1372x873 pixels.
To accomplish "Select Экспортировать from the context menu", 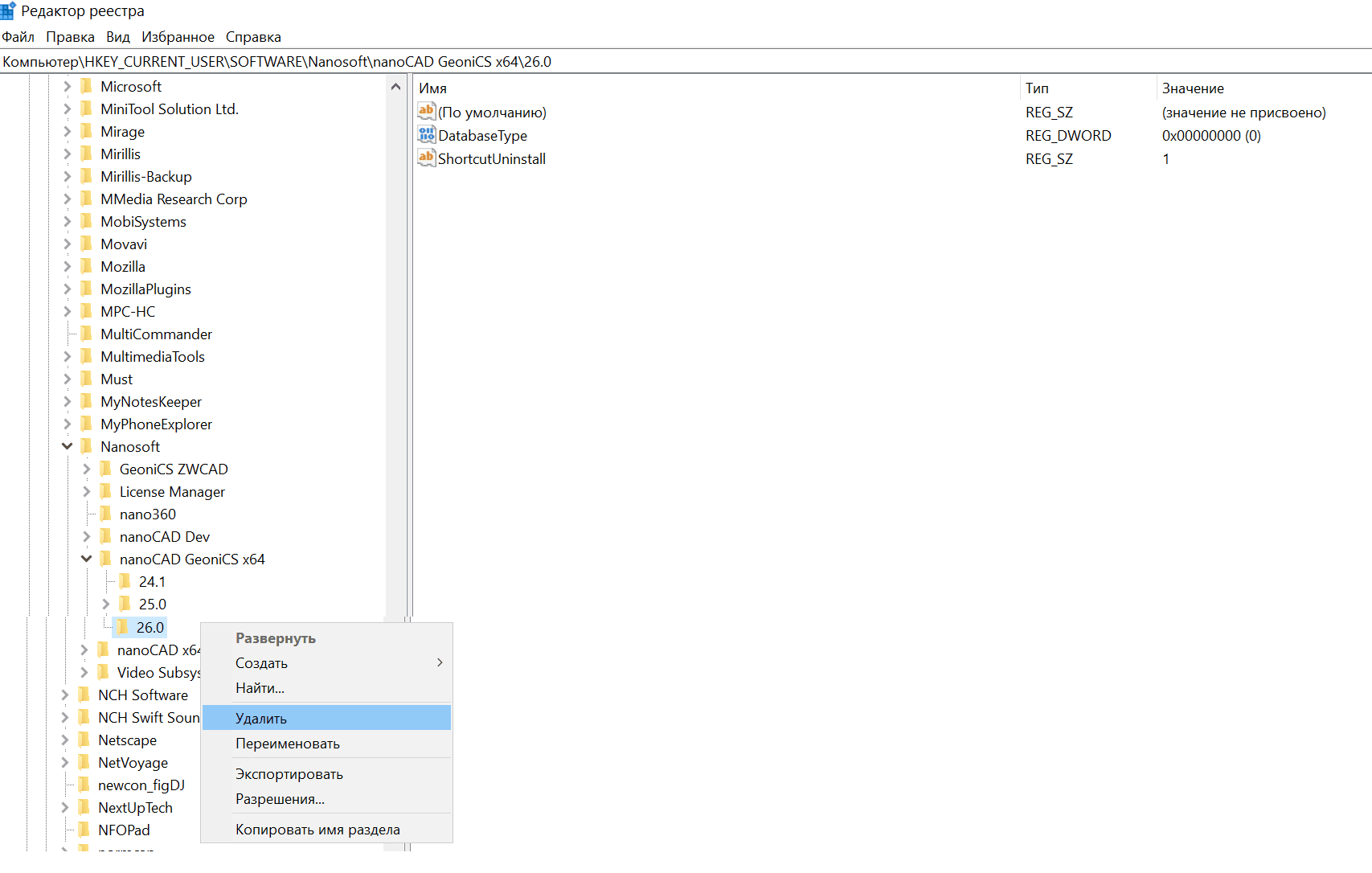I will pyautogui.click(x=289, y=773).
